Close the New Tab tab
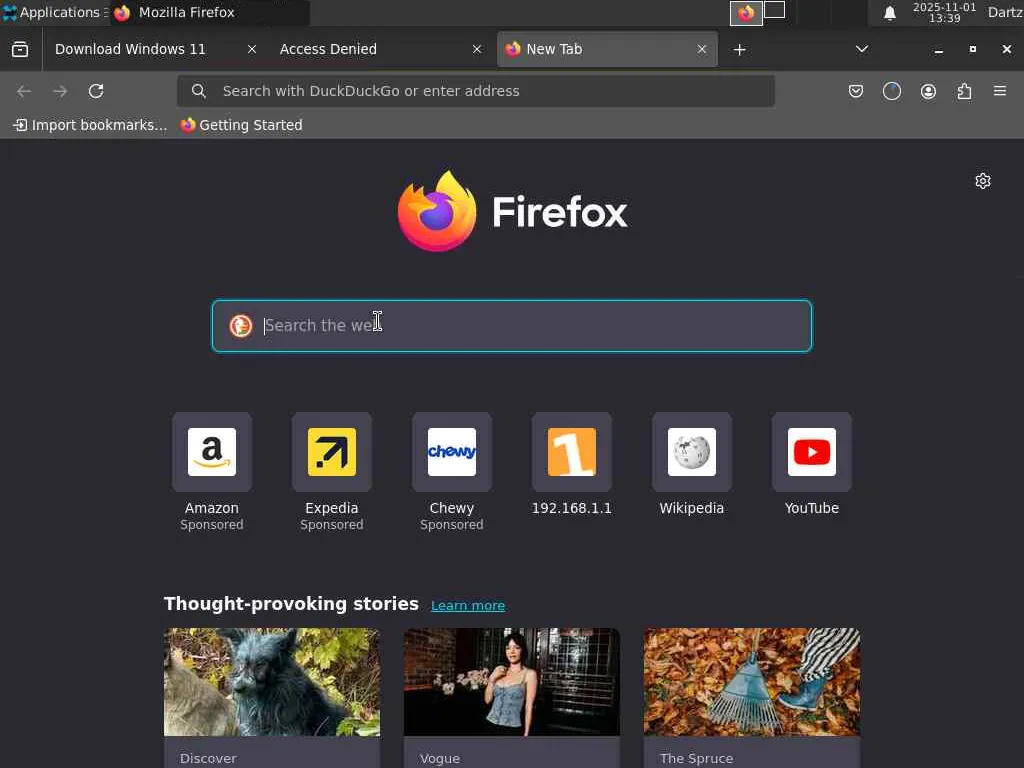Screen dimensions: 1024x768 701,50
